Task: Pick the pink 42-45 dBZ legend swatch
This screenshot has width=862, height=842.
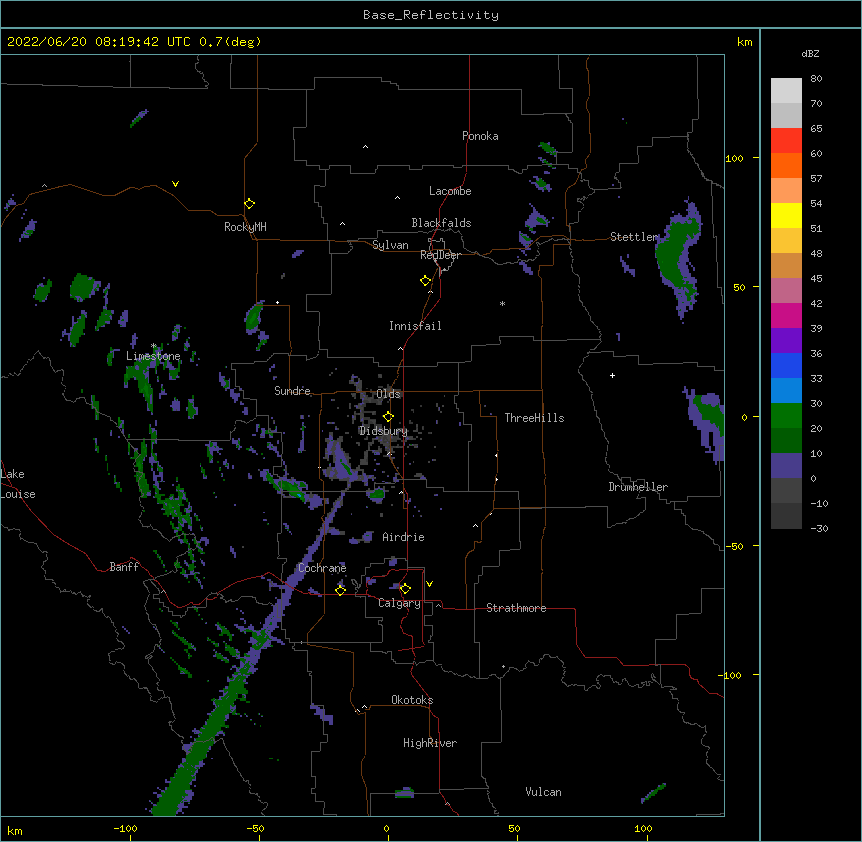Action: (x=786, y=291)
